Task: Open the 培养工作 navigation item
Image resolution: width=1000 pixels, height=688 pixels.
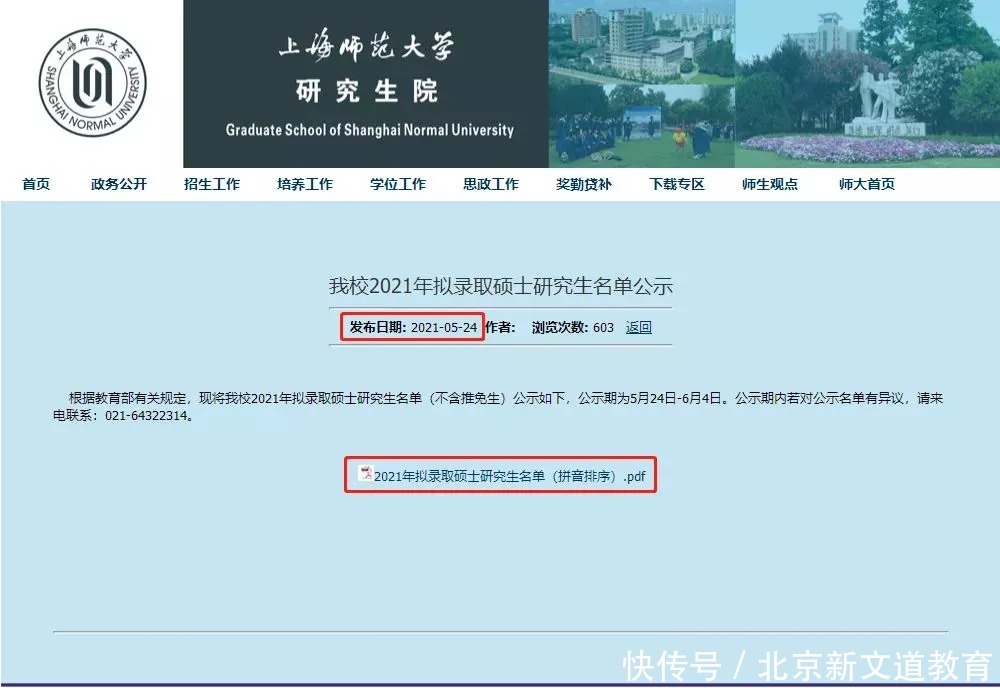Action: (x=304, y=183)
